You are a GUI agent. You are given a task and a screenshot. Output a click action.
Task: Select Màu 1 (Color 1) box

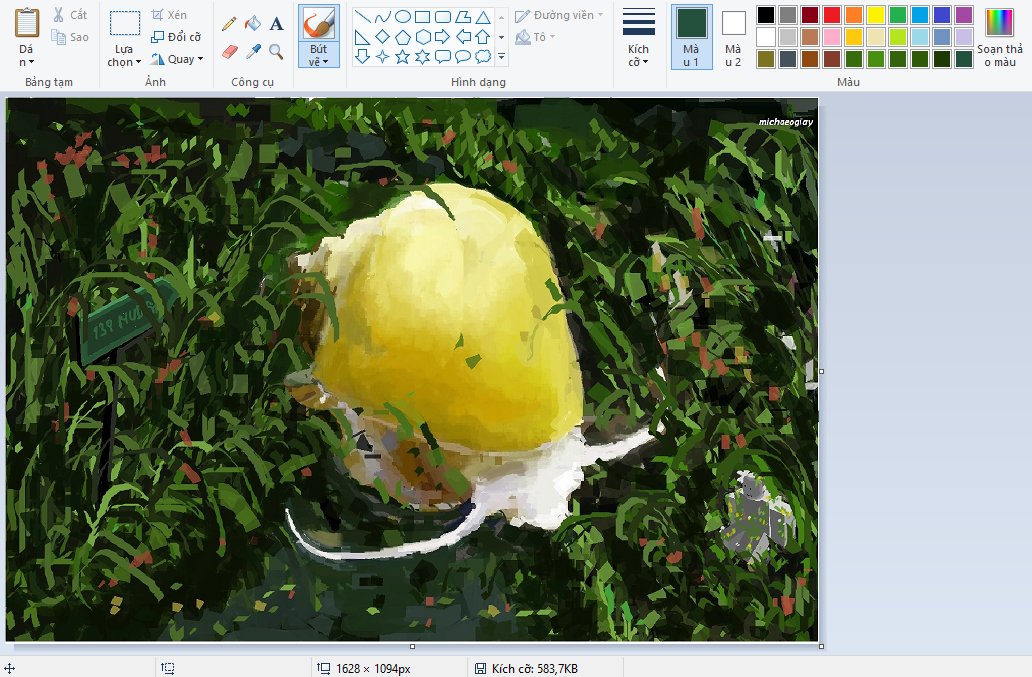pos(691,37)
